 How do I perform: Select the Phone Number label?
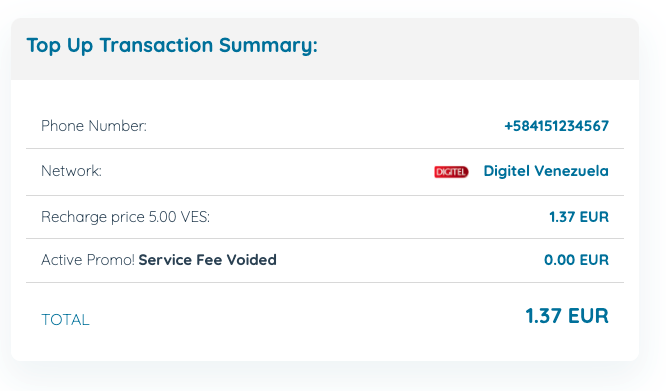click(x=94, y=126)
